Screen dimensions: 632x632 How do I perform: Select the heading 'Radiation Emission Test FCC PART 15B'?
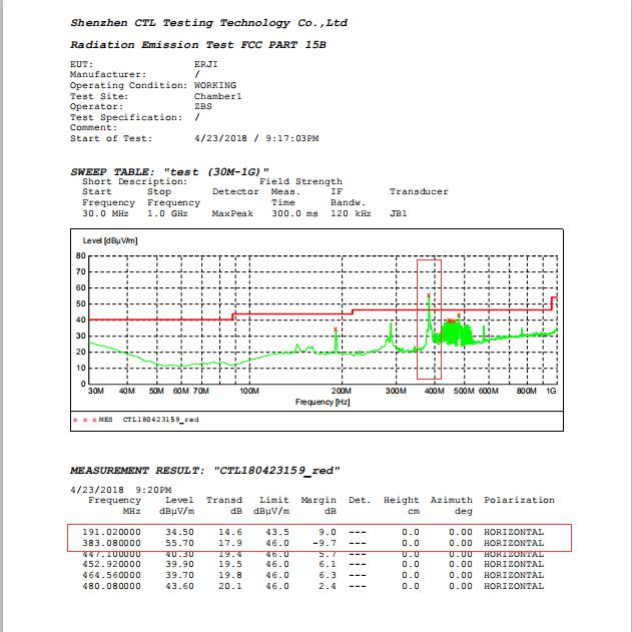(x=198, y=45)
